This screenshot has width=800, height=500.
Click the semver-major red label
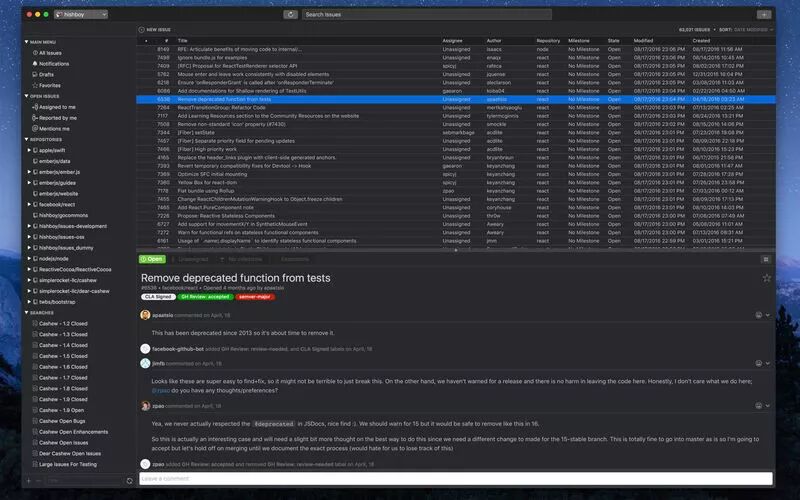[255, 296]
